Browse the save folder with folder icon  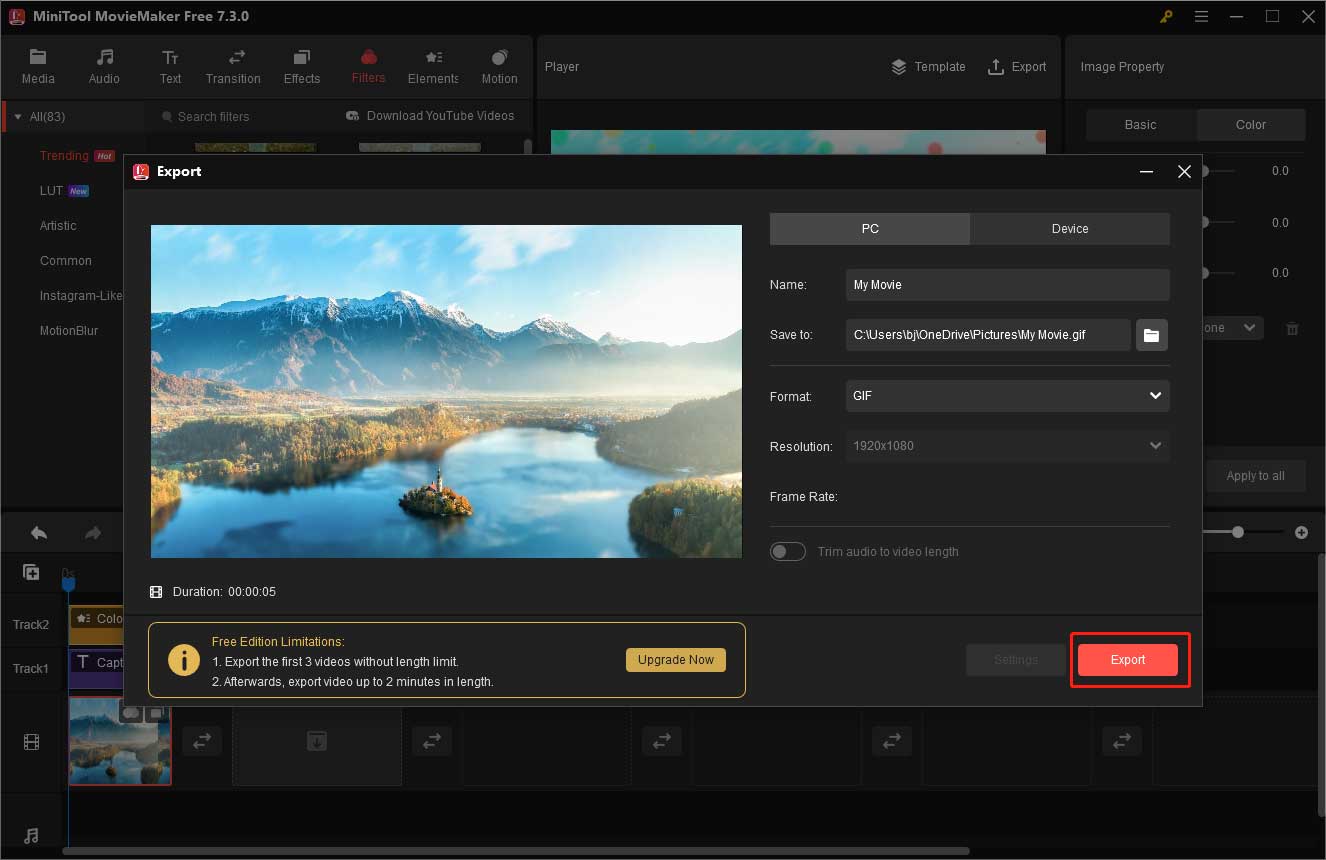1152,335
